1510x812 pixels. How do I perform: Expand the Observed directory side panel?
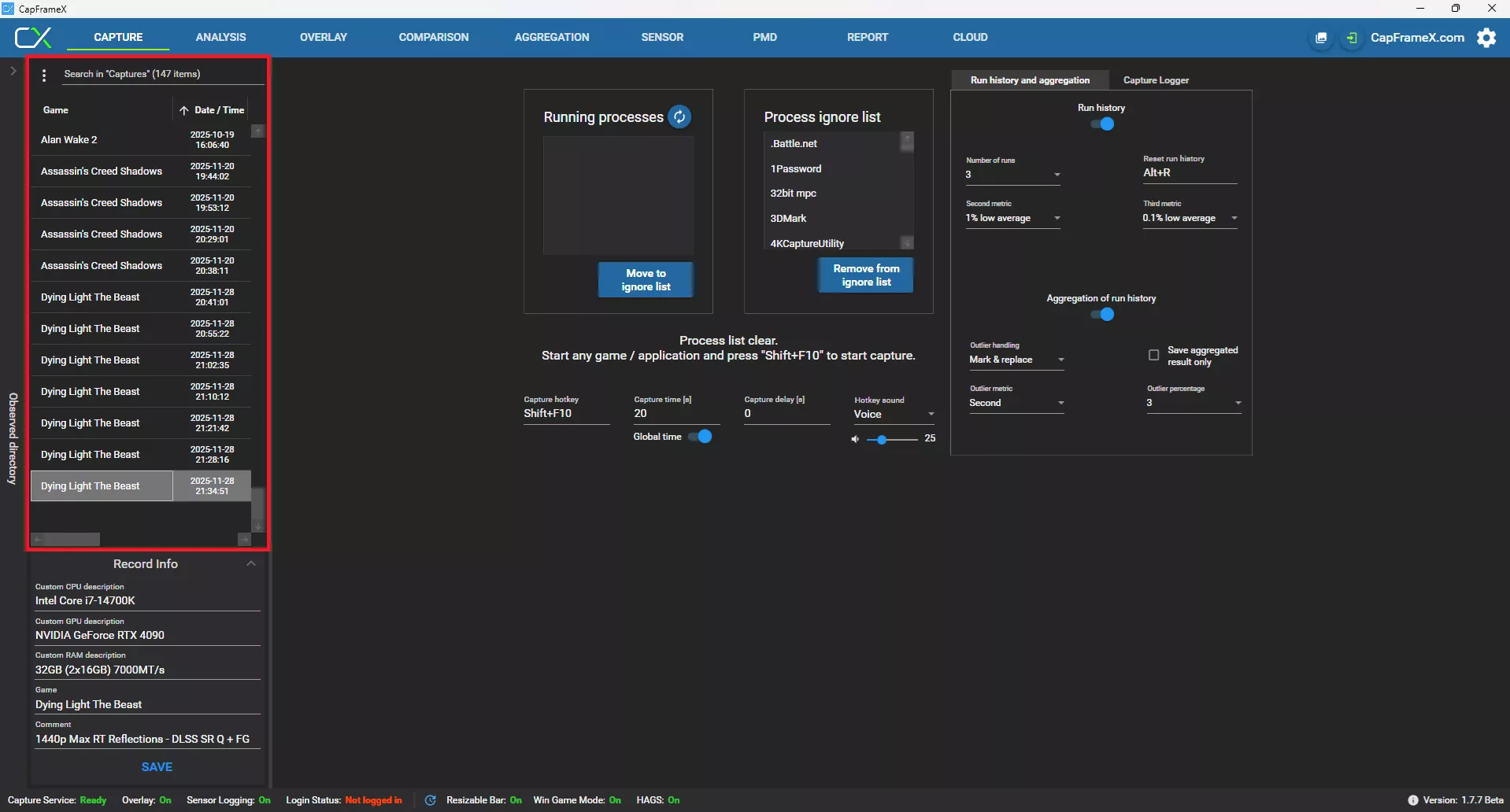coord(13,71)
